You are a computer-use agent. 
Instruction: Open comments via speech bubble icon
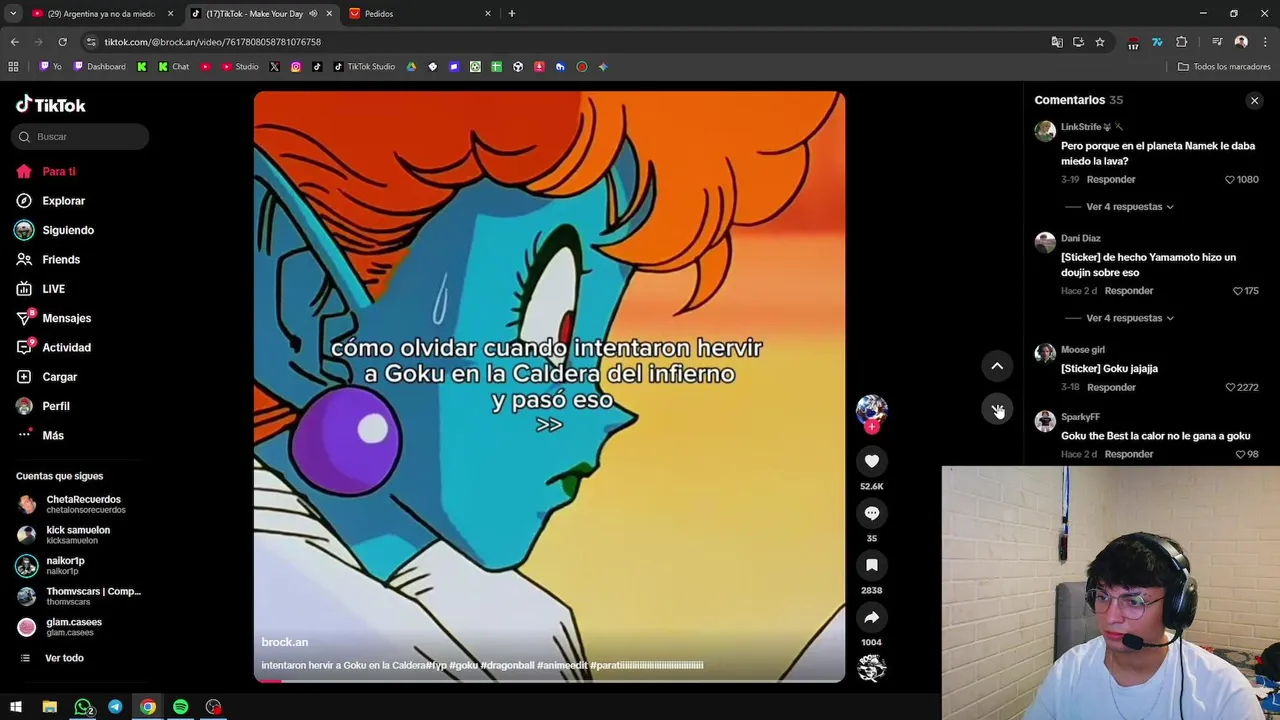click(x=872, y=513)
